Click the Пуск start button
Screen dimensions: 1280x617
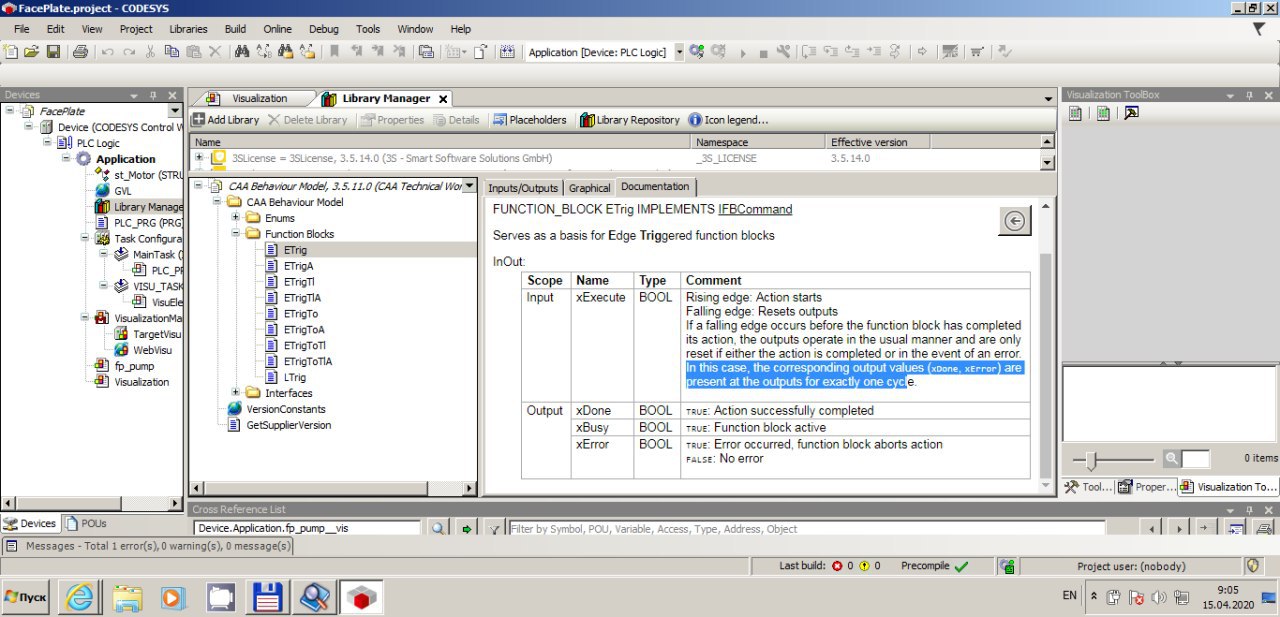(26, 597)
